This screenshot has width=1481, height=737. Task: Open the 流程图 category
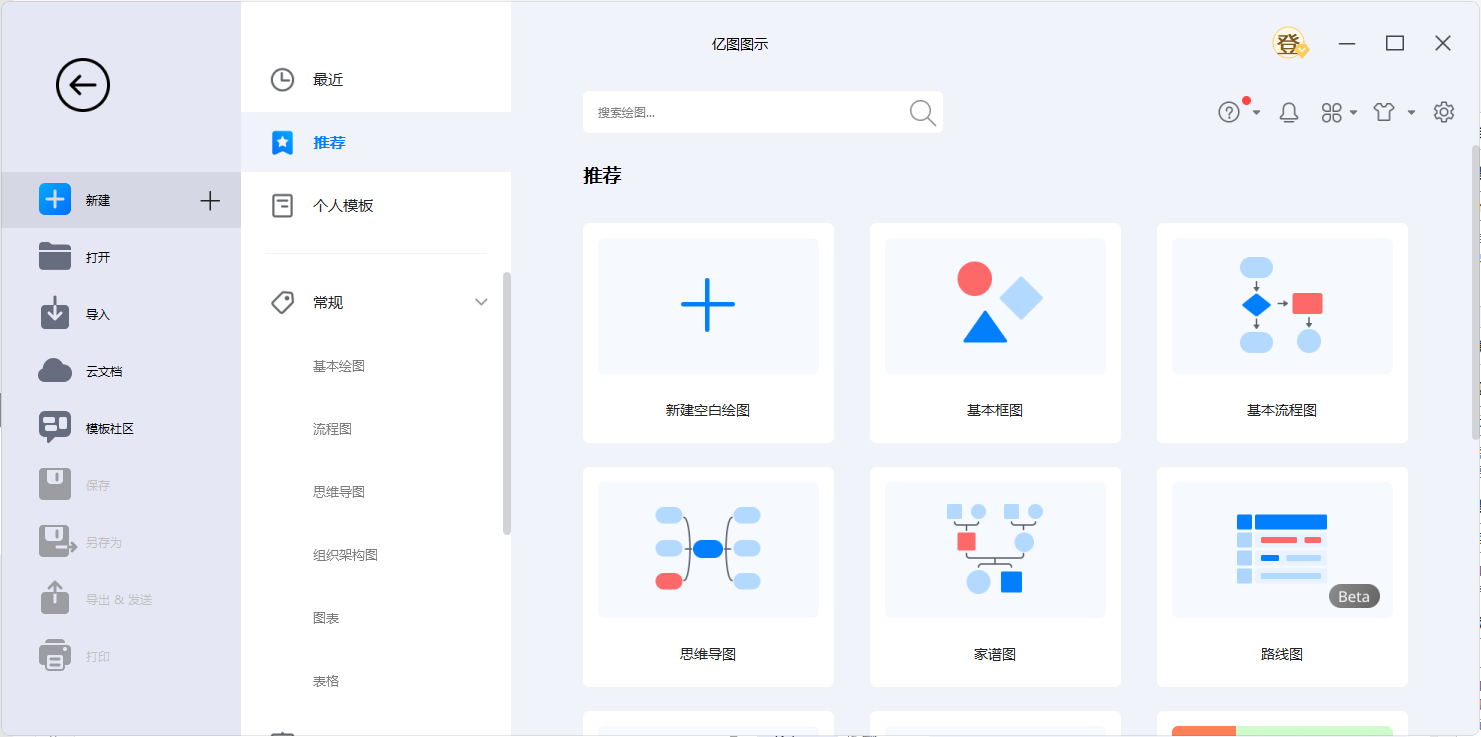pyautogui.click(x=332, y=429)
